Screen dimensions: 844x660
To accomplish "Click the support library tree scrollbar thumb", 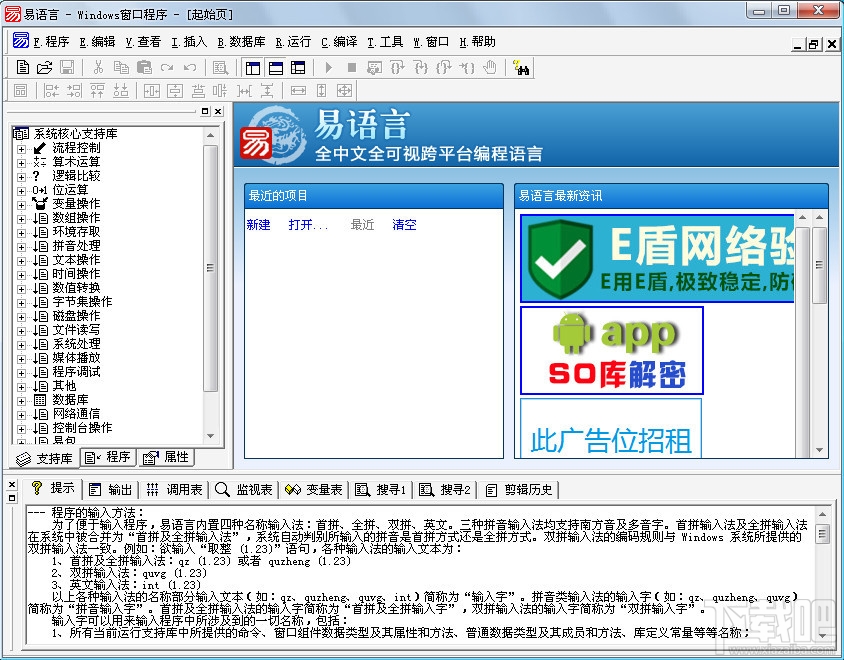I will pos(210,268).
